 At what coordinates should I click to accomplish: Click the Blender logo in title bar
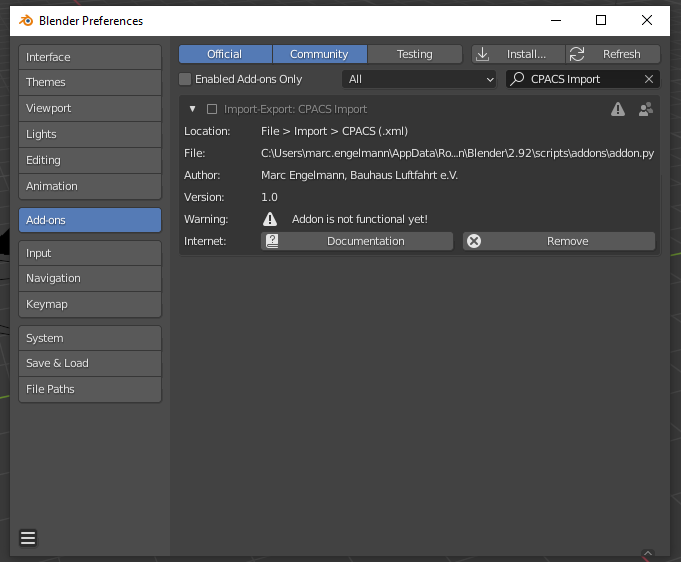pyautogui.click(x=26, y=20)
